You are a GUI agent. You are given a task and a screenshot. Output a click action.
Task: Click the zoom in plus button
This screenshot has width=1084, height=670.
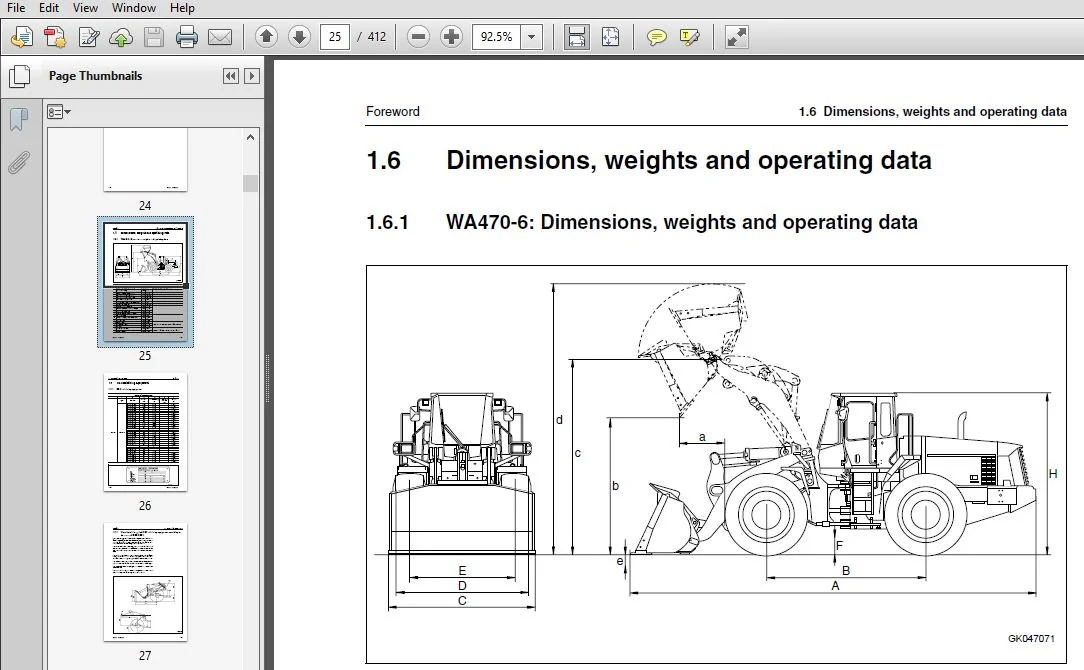[x=451, y=37]
